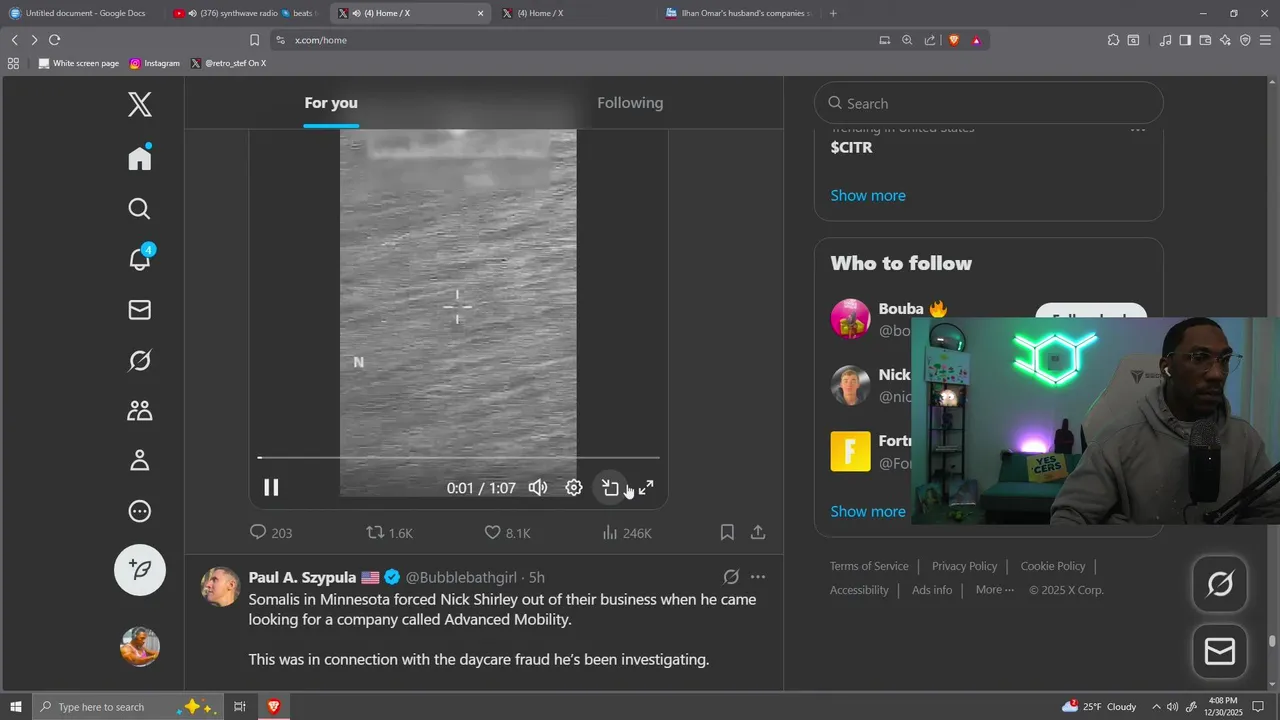This screenshot has width=1280, height=720.
Task: Open Privacy Policy link
Action: click(x=964, y=566)
